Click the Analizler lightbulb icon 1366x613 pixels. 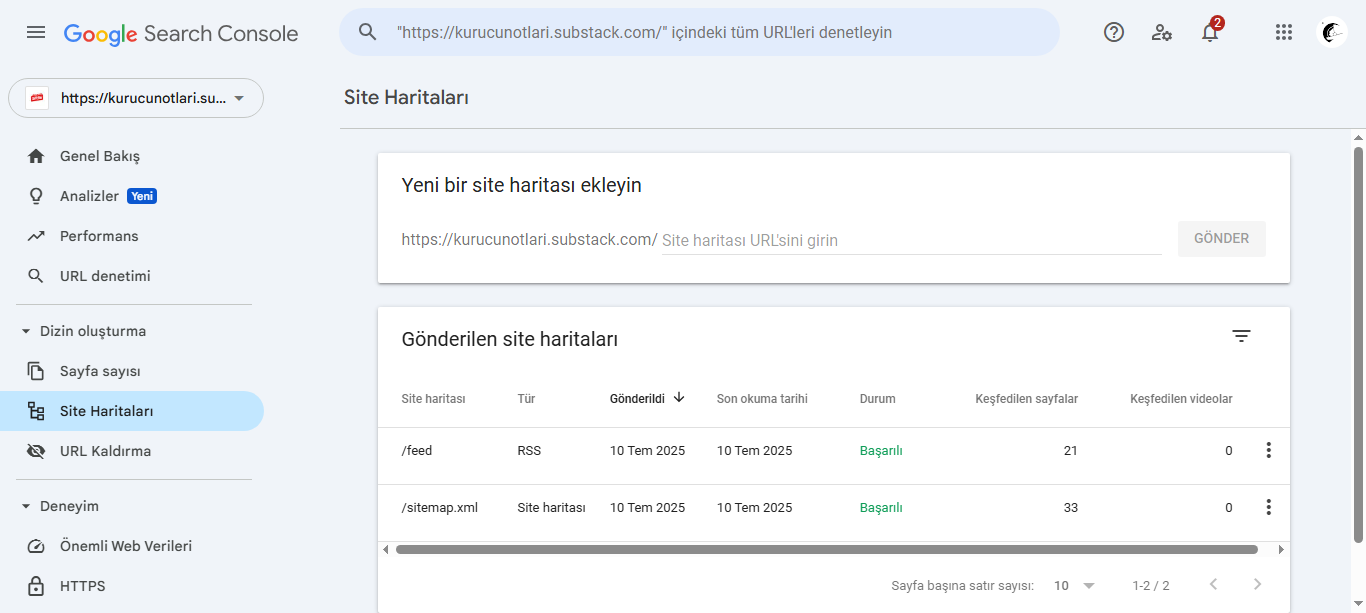coord(36,196)
